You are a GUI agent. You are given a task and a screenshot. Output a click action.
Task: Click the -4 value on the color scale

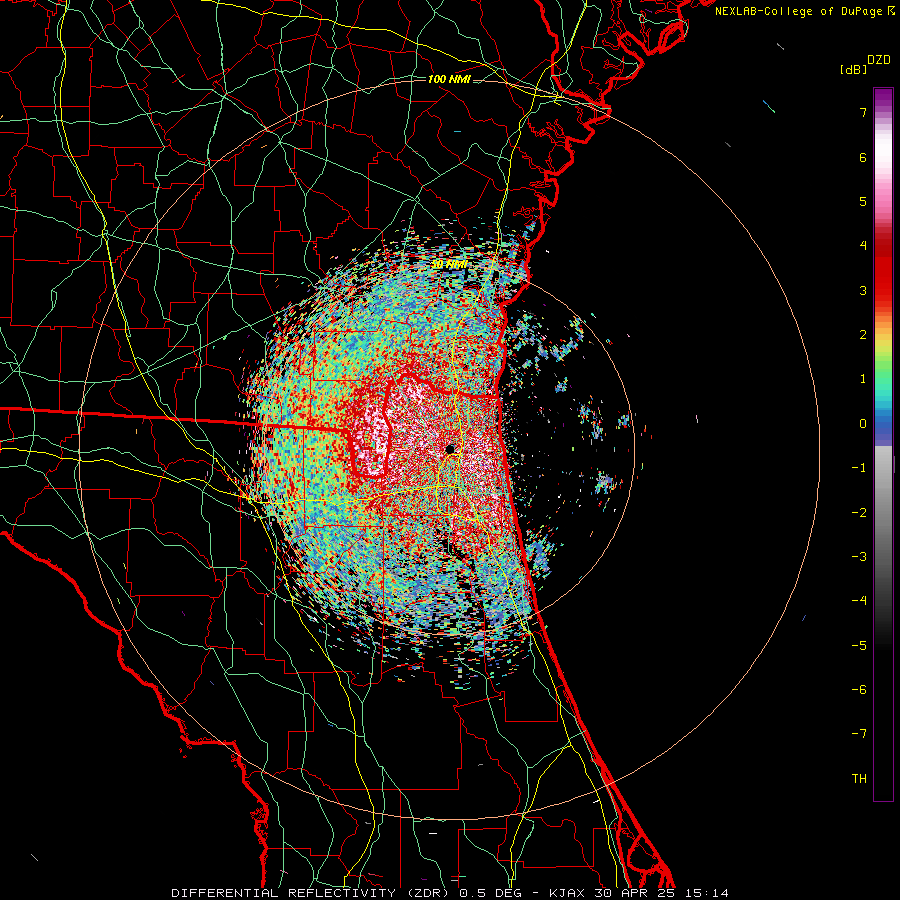click(x=859, y=601)
